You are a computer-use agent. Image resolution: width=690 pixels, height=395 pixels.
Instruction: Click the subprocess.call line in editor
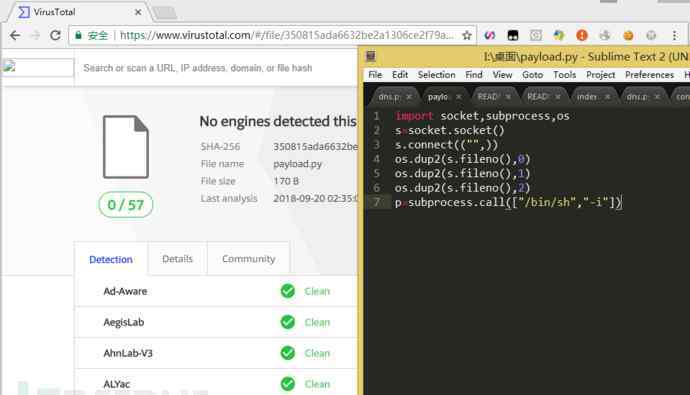(x=508, y=202)
